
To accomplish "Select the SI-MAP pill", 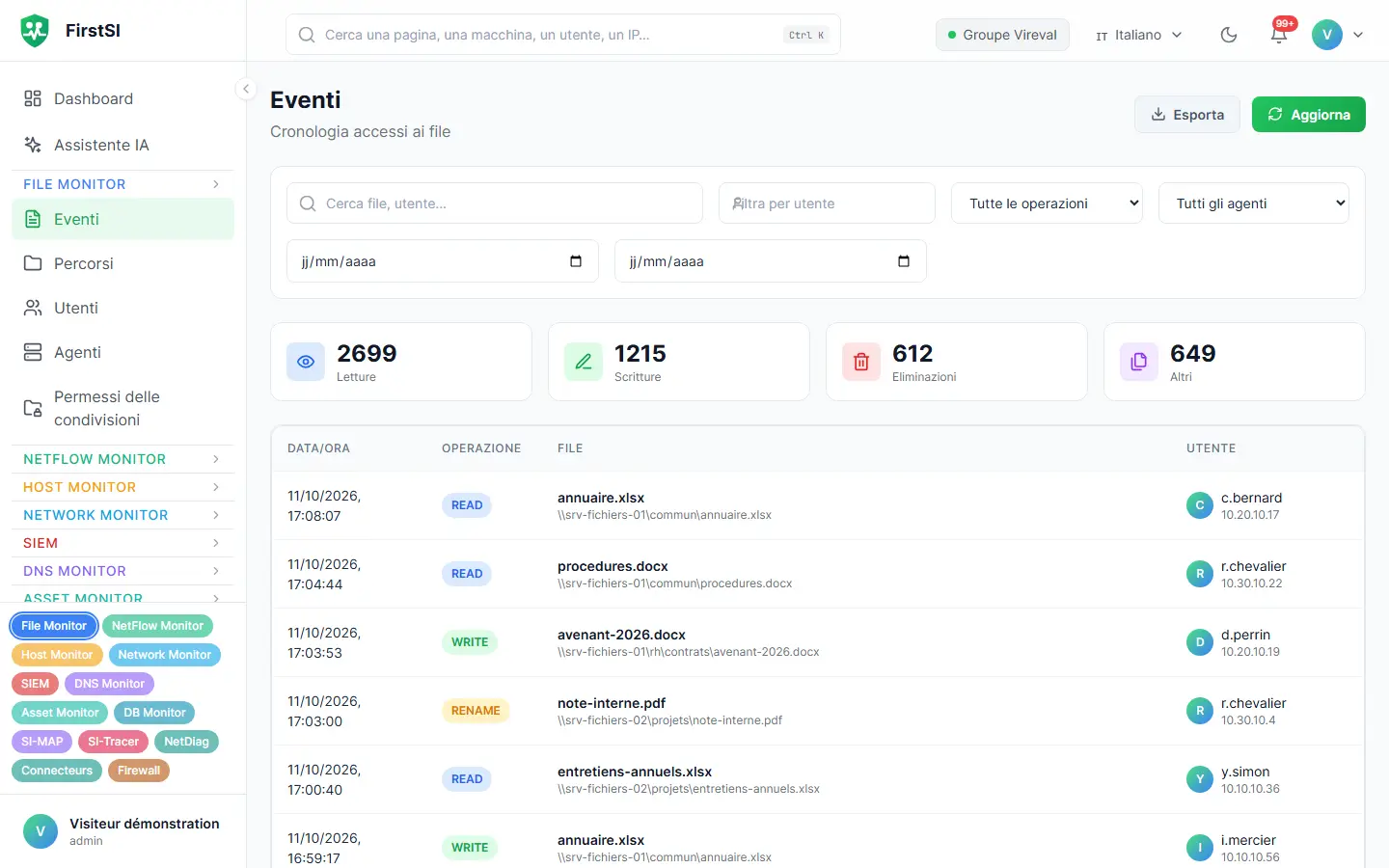I will [x=41, y=742].
